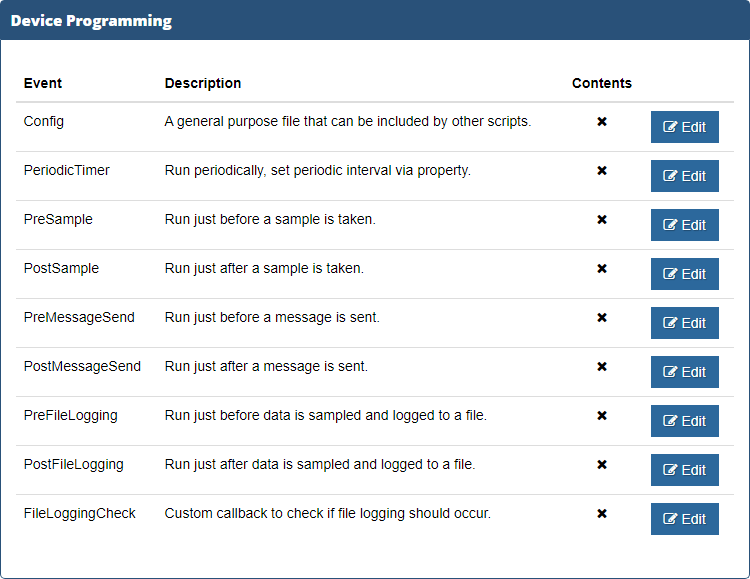Click the X contents icon for PostSample
This screenshot has width=750, height=579.
[x=602, y=268]
